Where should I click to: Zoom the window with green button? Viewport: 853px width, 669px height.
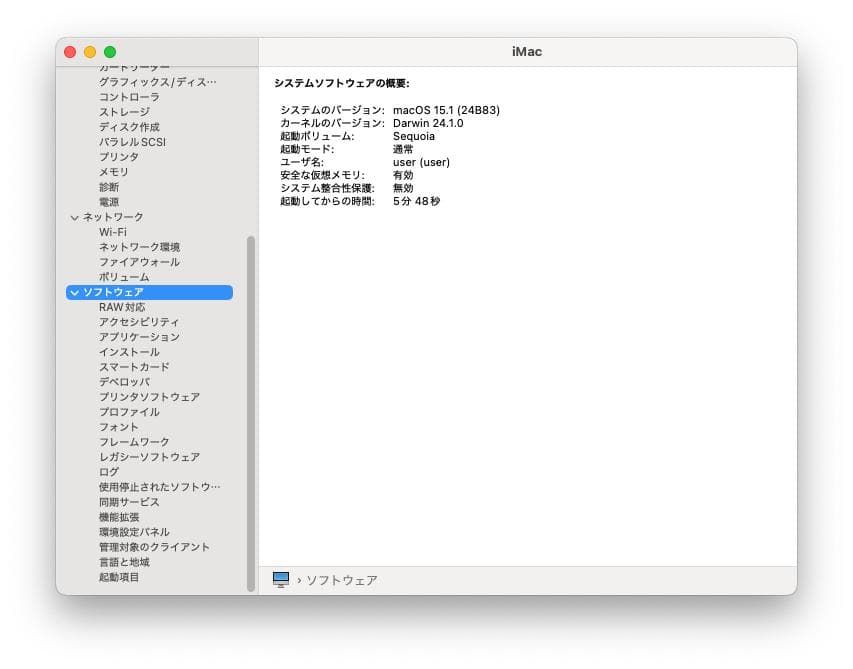tap(110, 52)
